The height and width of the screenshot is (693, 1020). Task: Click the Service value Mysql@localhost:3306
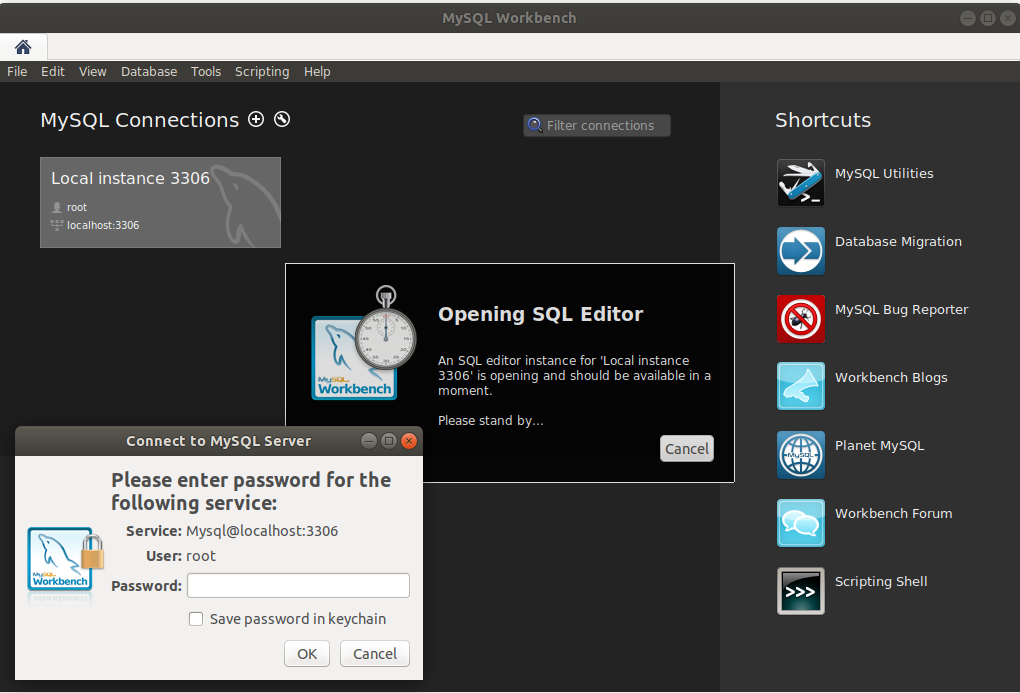[262, 531]
